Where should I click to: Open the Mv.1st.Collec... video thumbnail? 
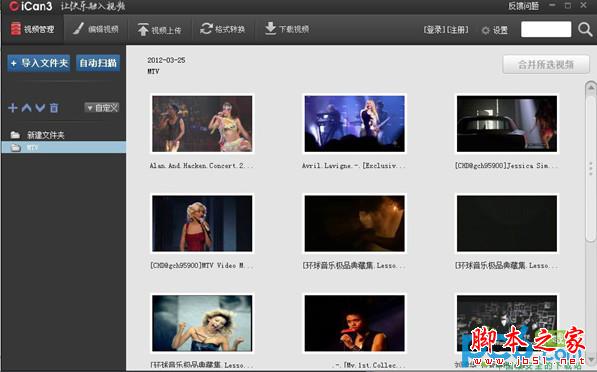(x=354, y=323)
